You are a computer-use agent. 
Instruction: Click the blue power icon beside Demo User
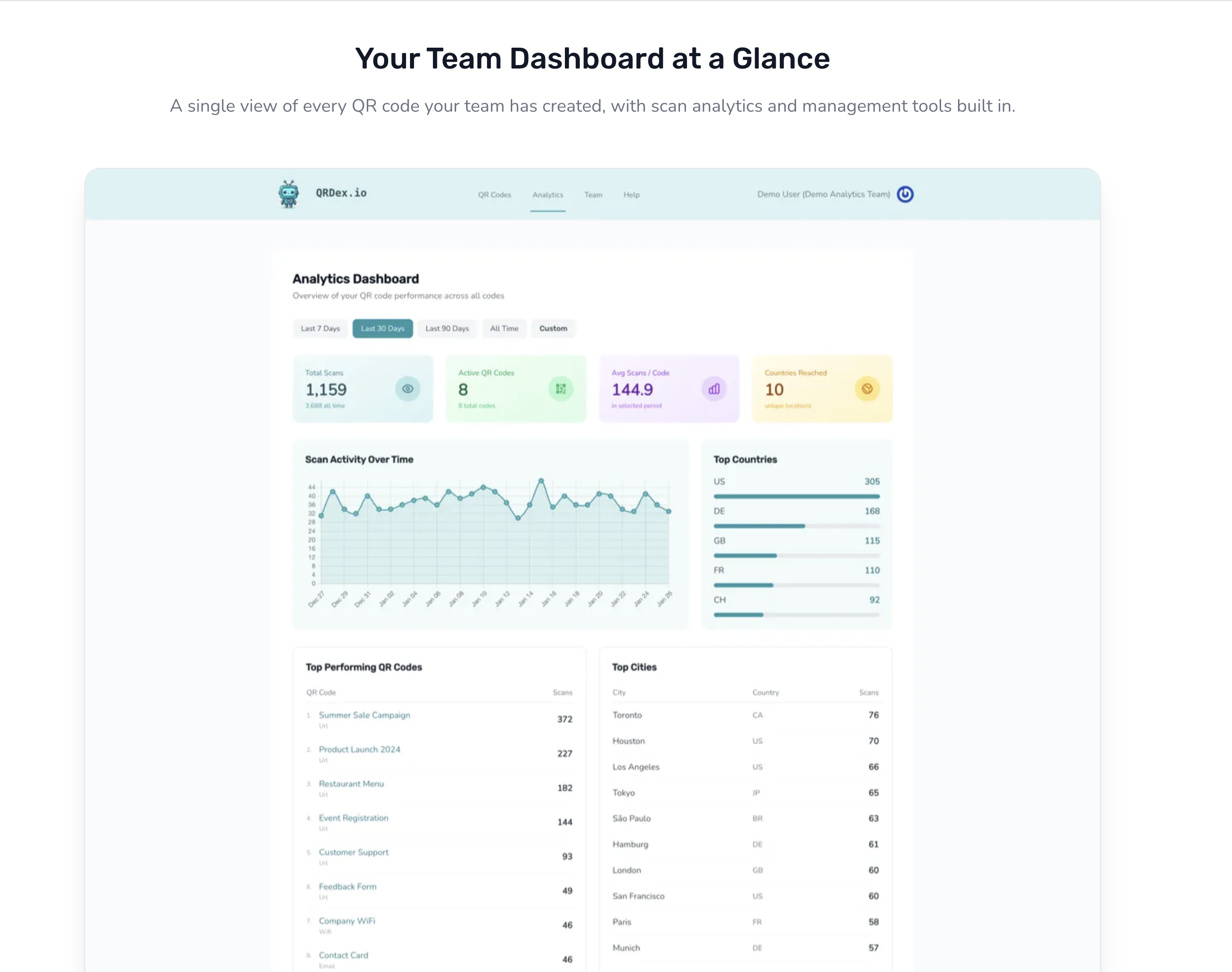click(905, 195)
